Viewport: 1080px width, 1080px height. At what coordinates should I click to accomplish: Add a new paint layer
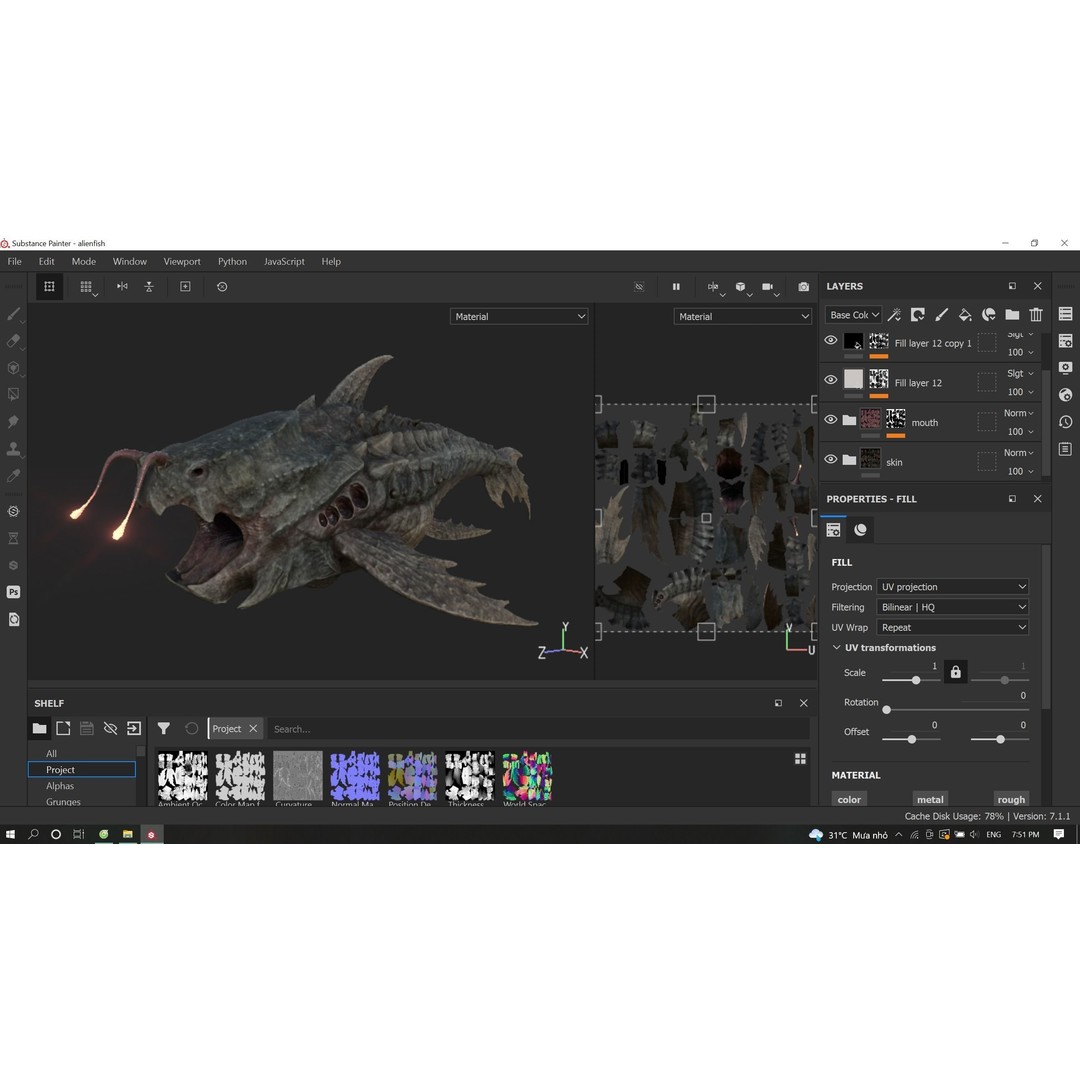tap(941, 315)
